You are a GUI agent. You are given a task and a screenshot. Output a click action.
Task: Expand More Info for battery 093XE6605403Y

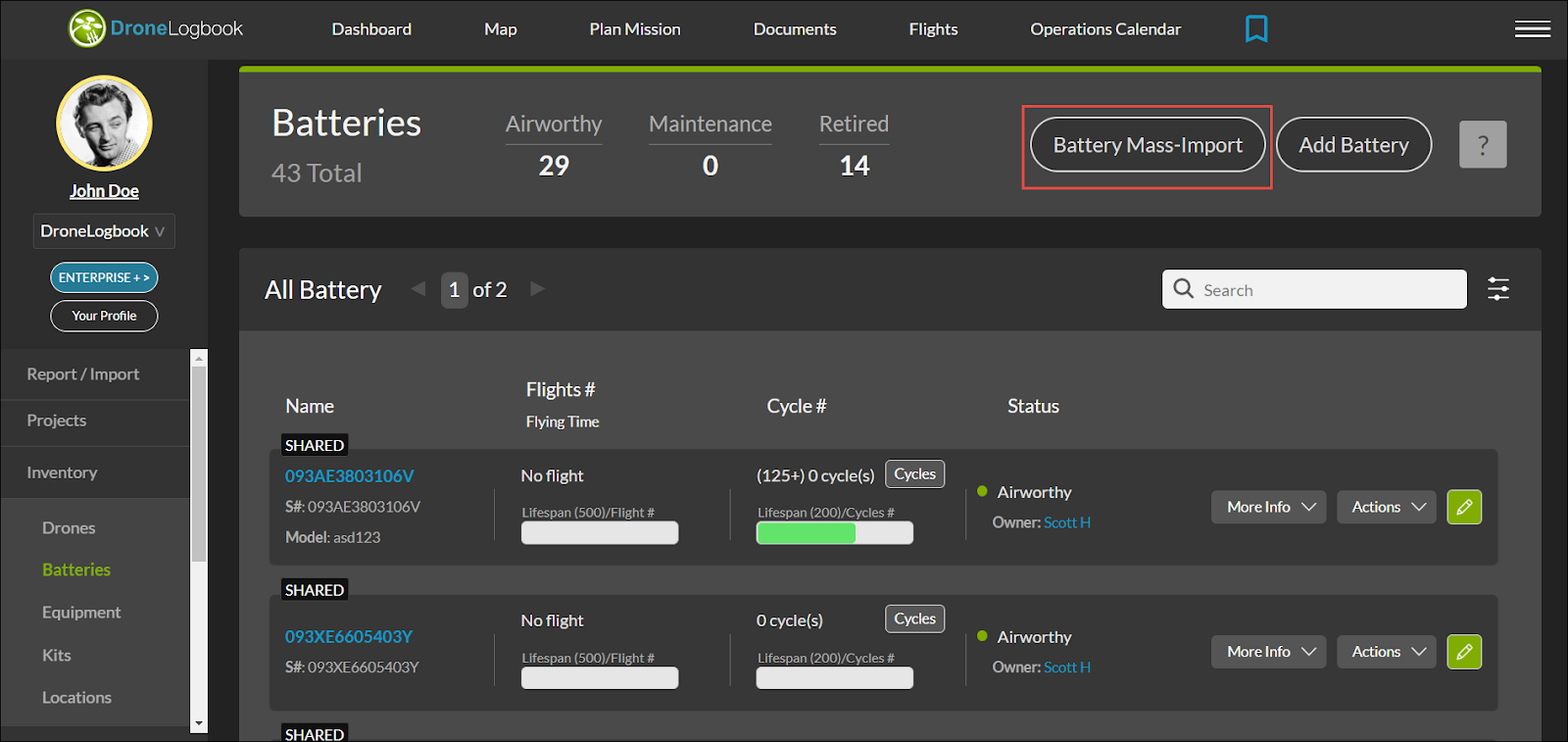click(1269, 652)
